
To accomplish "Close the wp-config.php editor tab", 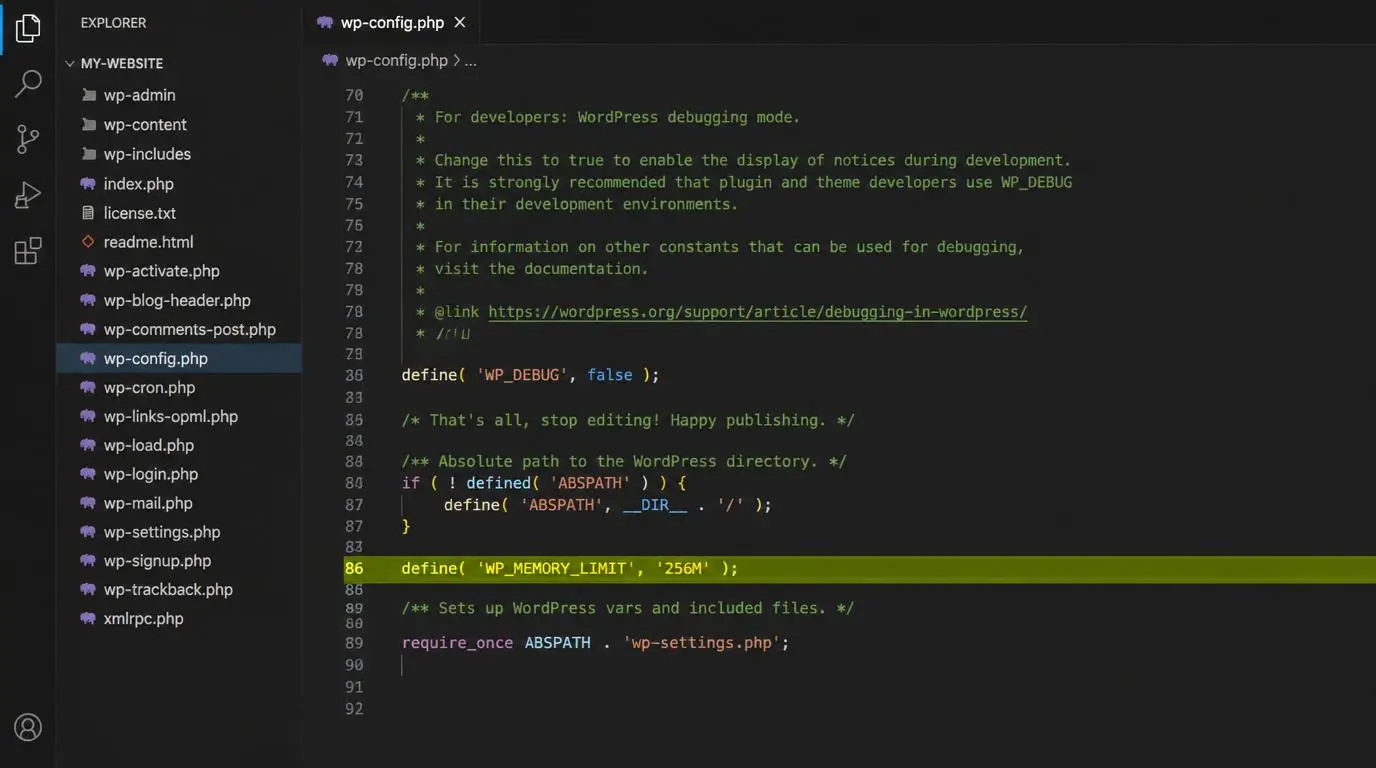I will click(460, 22).
